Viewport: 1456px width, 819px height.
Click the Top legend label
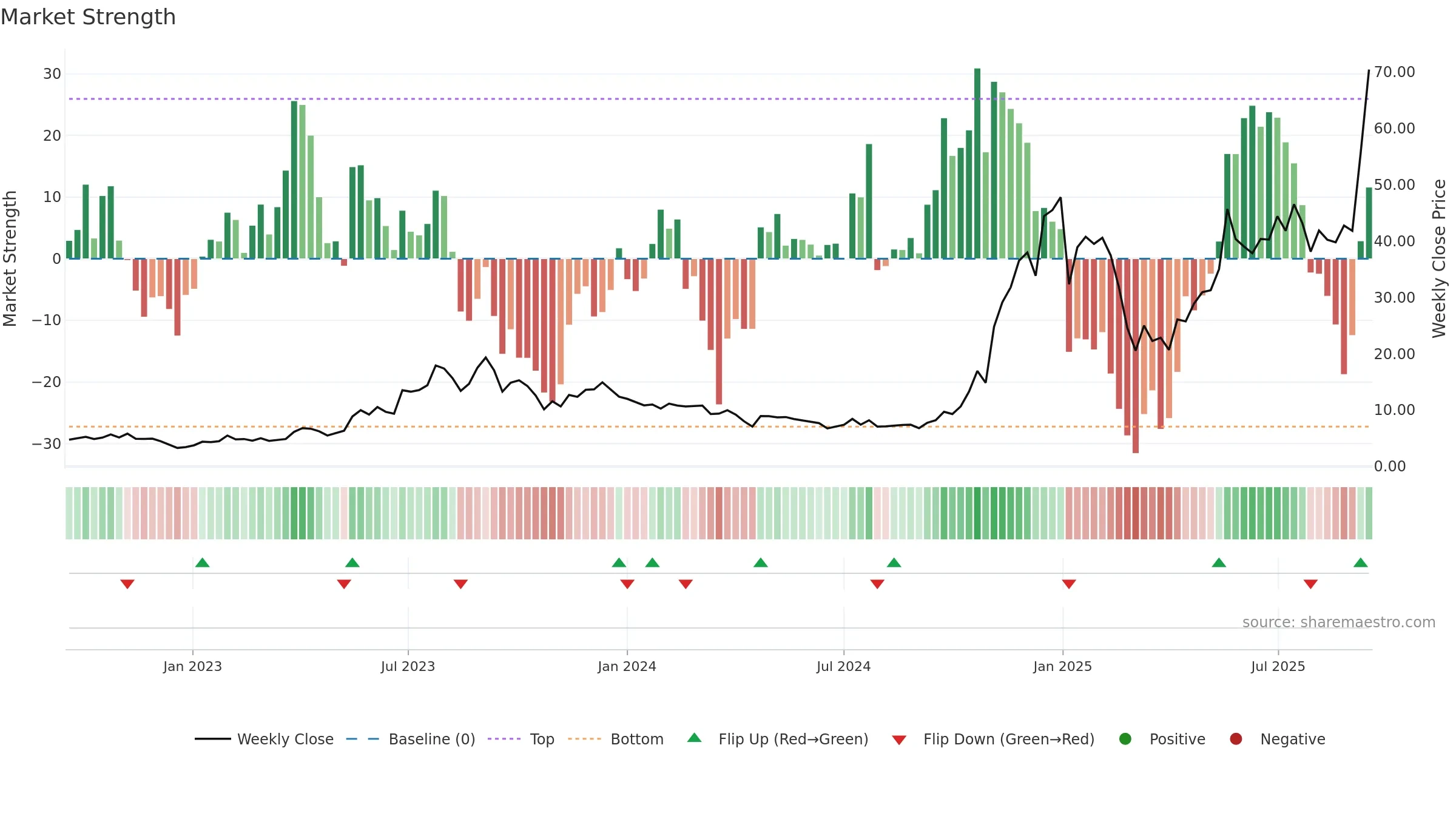542,740
